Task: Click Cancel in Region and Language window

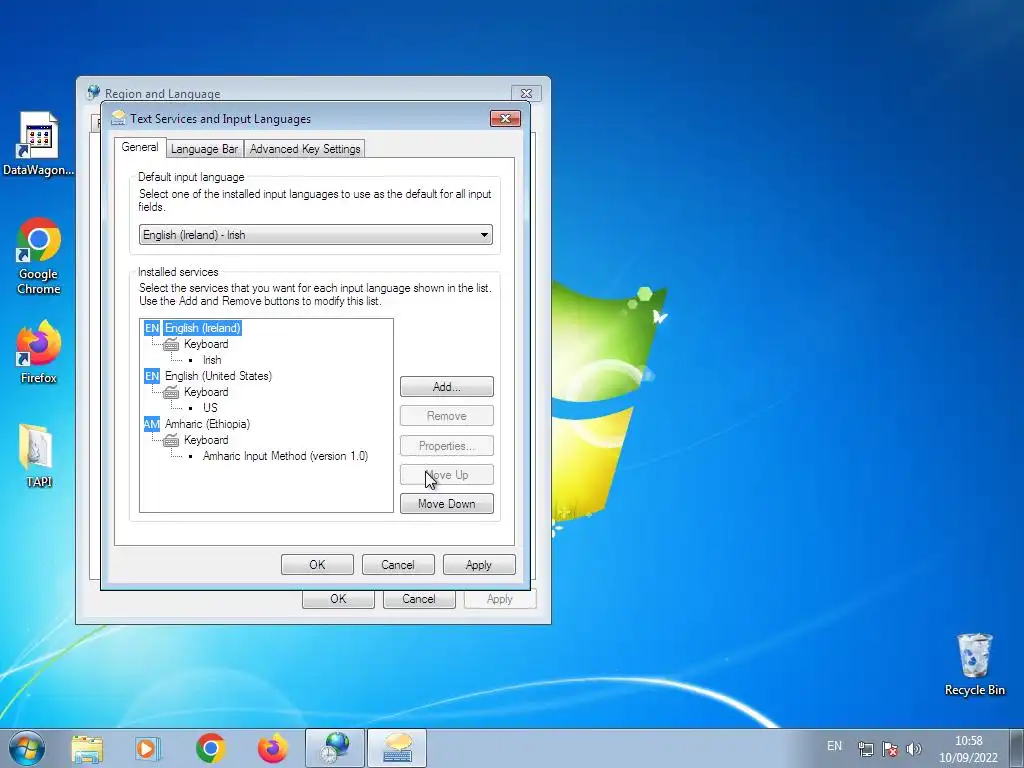Action: [x=419, y=599]
